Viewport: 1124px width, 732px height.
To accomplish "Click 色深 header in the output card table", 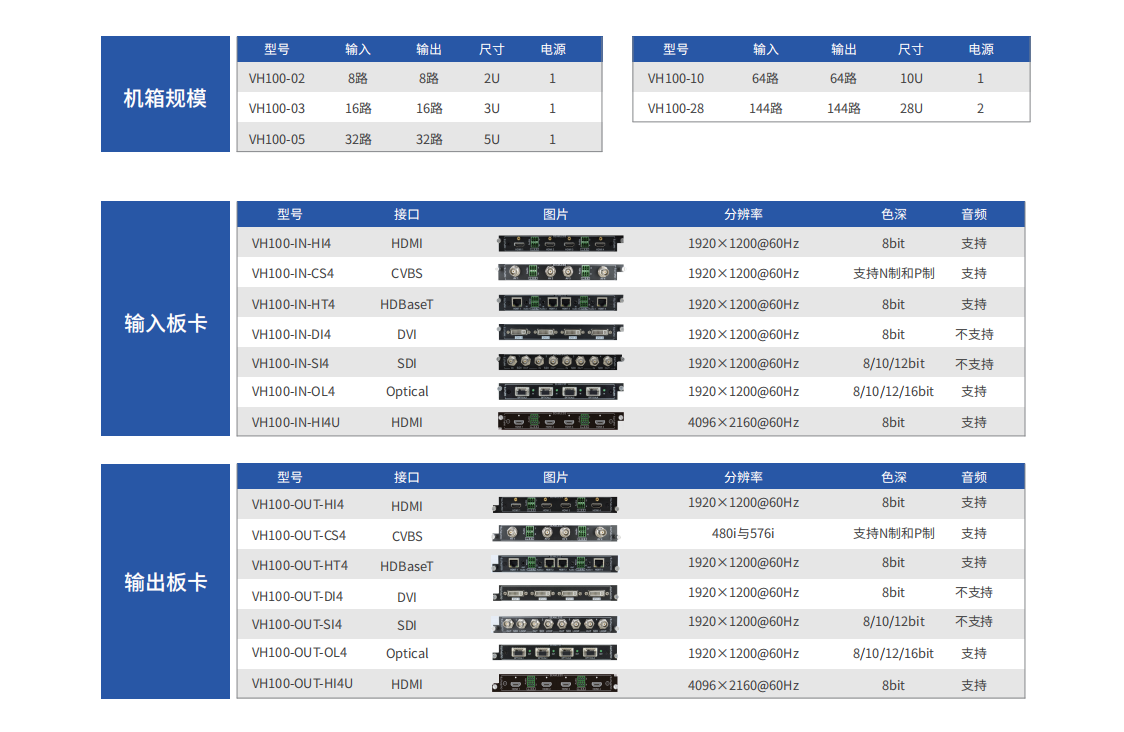I will tap(893, 477).
